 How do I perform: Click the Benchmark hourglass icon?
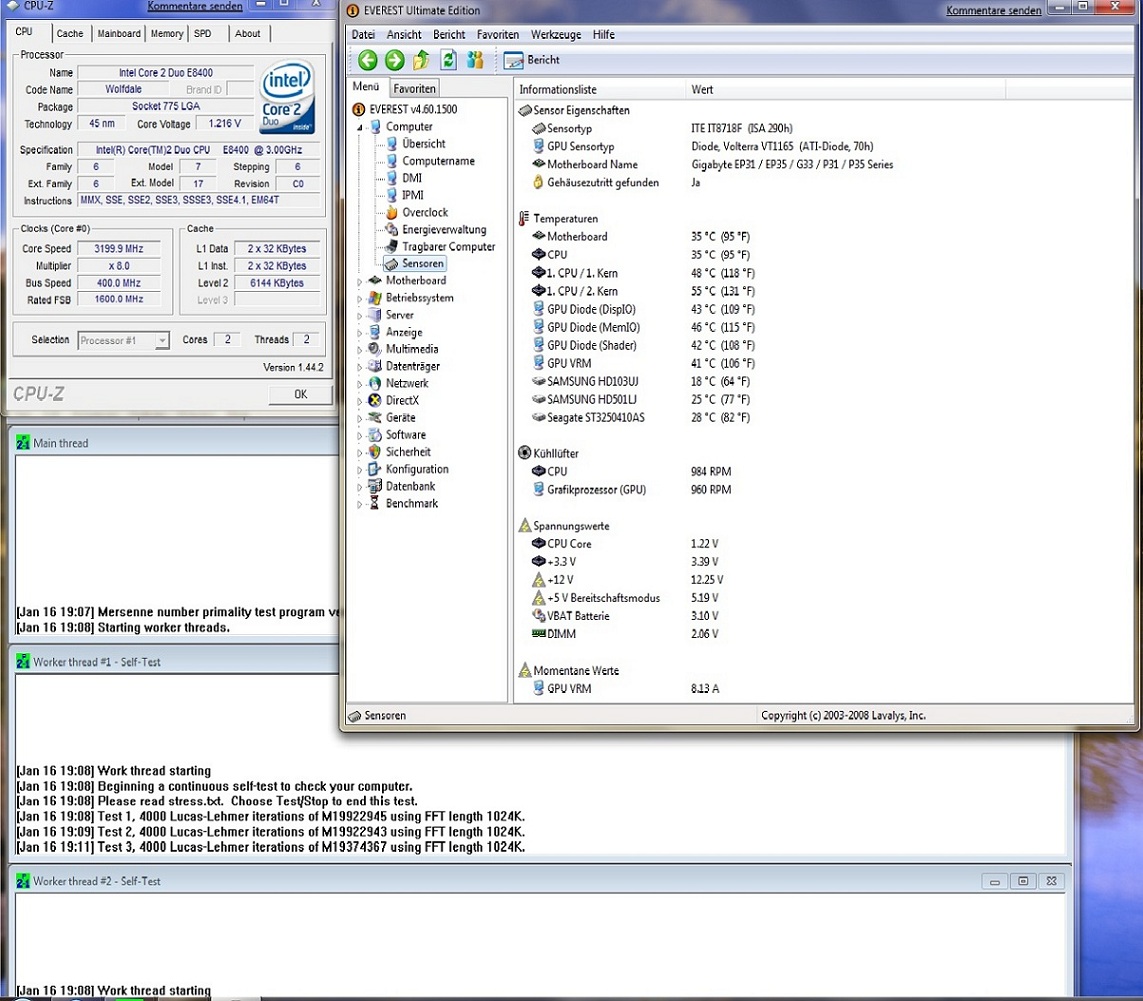pyautogui.click(x=375, y=503)
